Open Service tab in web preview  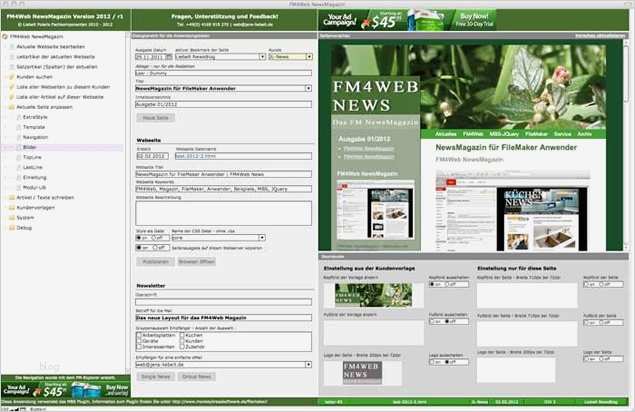pos(563,134)
